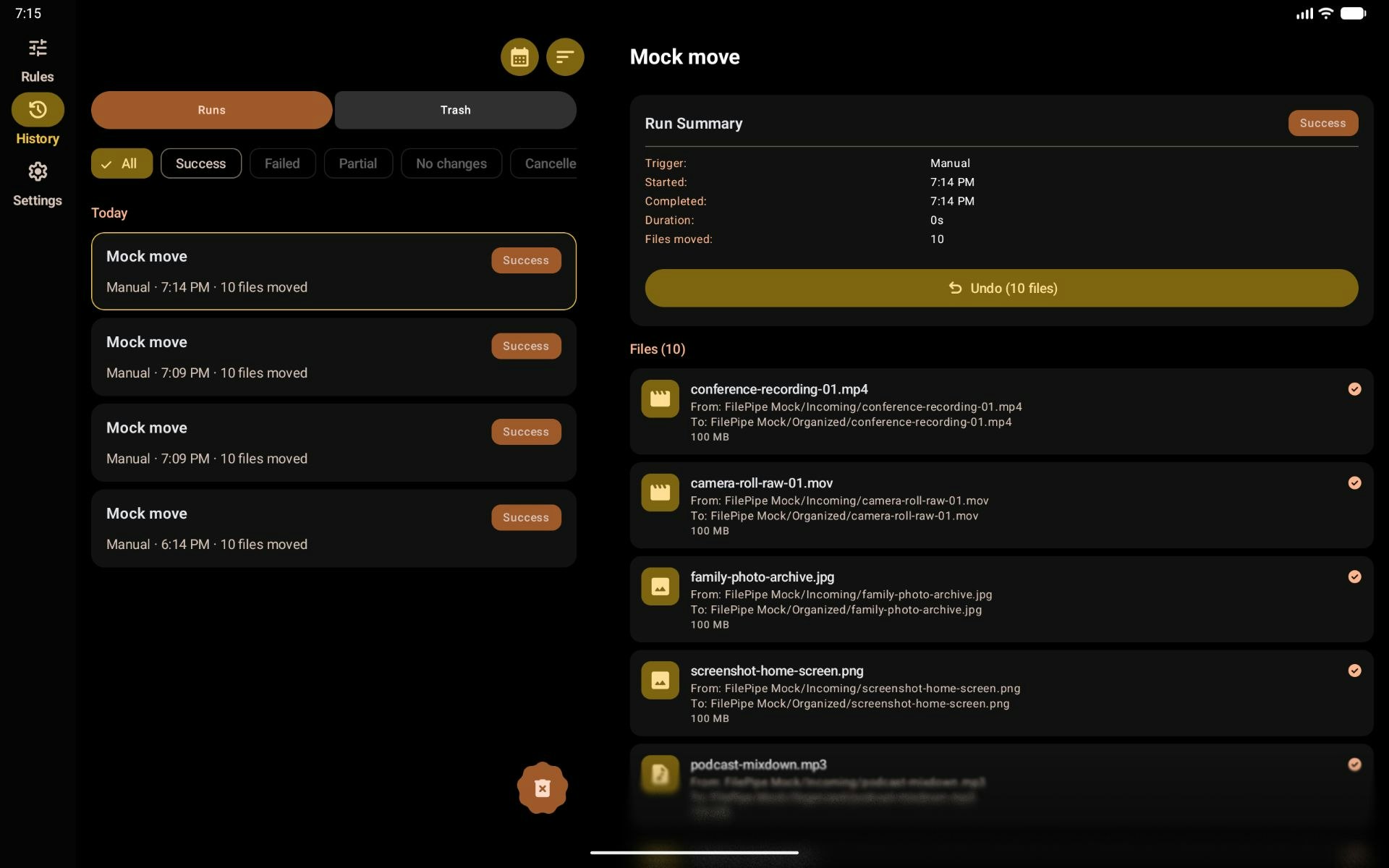Click the video icon for camera-roll-raw-01.mov
The image size is (1389, 868).
pos(660,493)
